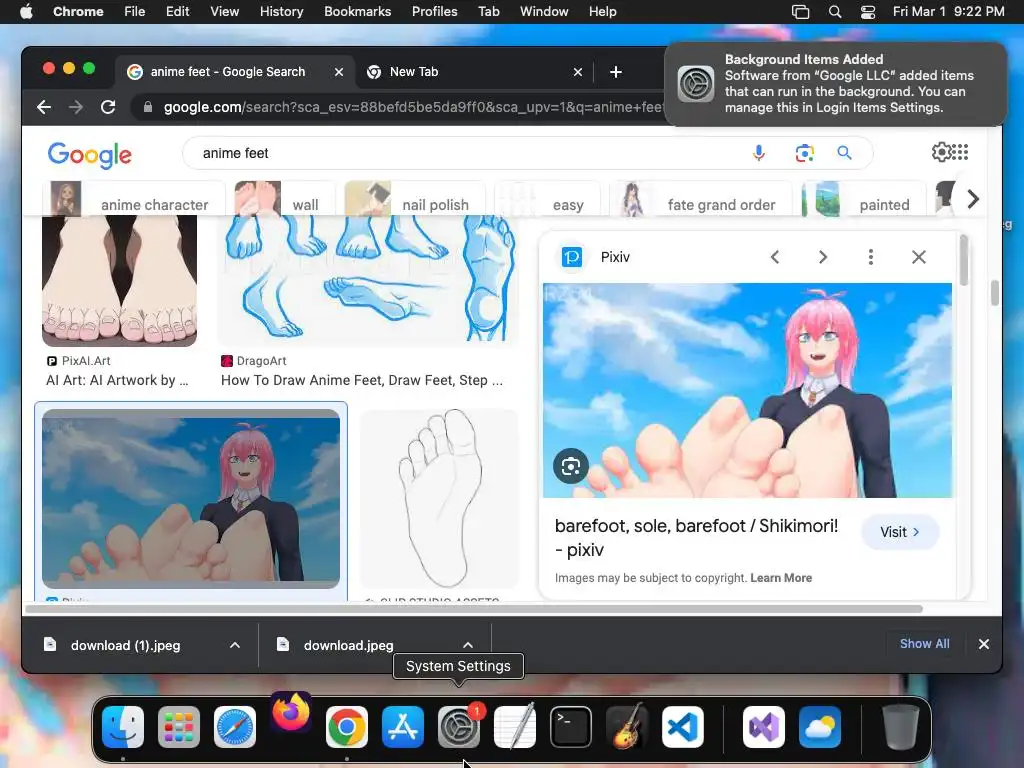Open a new Chrome tab with plus

615,72
